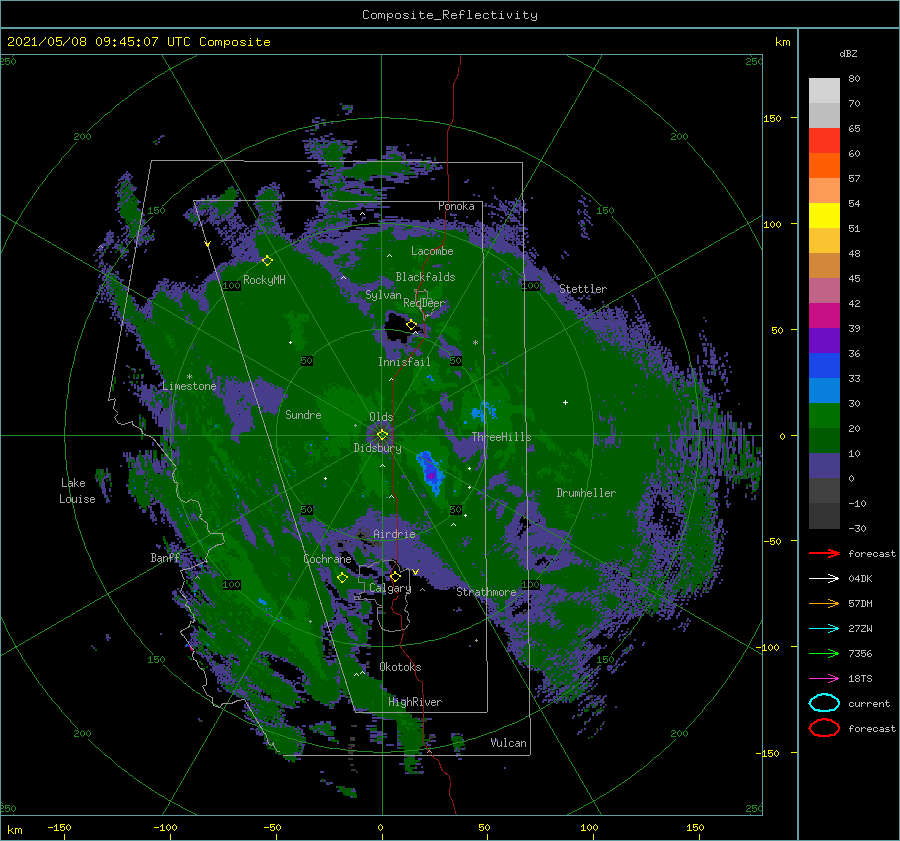Pick the green 7356 arrow icon
Screen dimensions: 900x841
[824, 653]
